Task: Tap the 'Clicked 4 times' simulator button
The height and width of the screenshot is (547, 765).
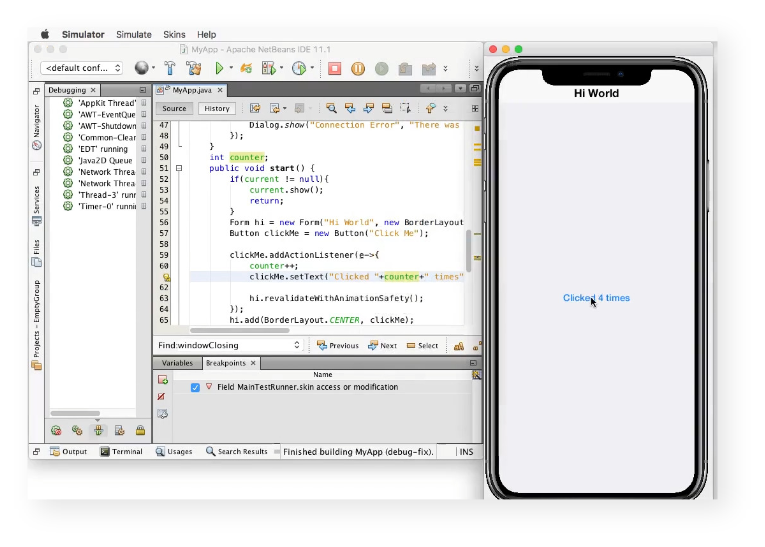Action: [596, 298]
